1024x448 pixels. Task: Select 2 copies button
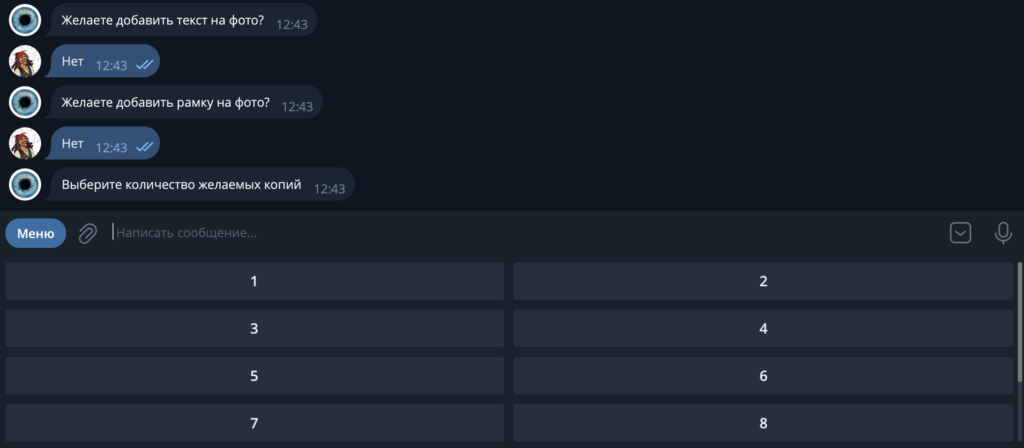coord(763,281)
